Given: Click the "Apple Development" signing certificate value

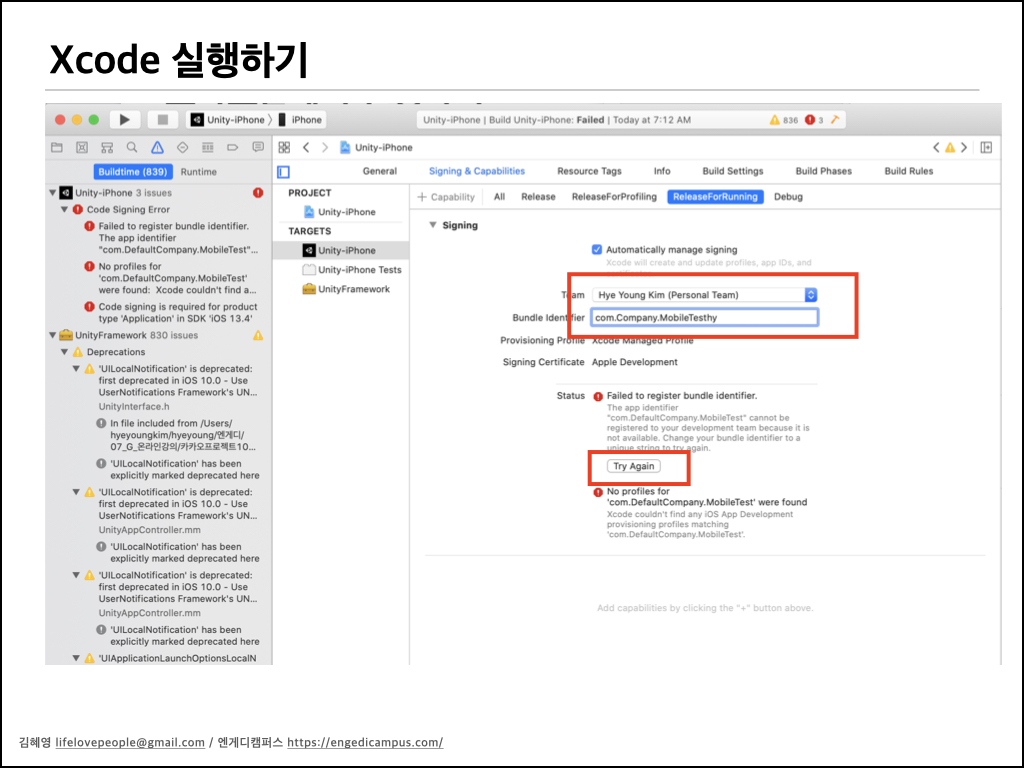Looking at the screenshot, I should [x=635, y=362].
